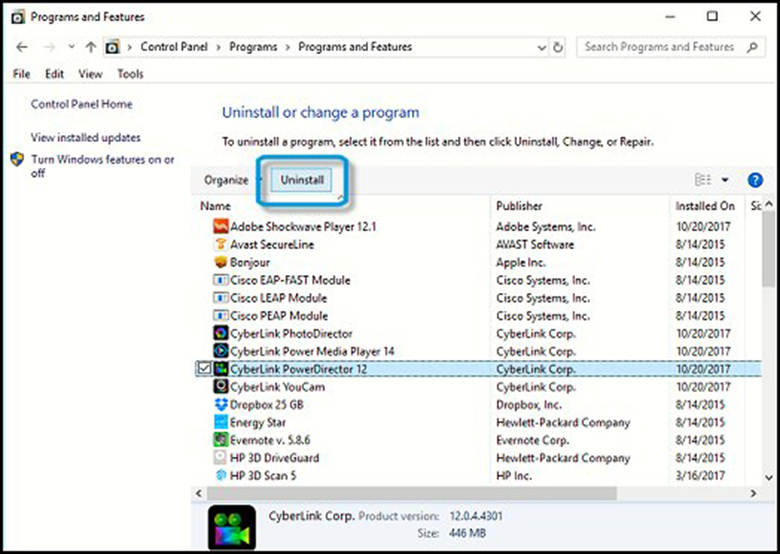Uncheck the CyberLink PowerDirector 12 checkbox

205,369
